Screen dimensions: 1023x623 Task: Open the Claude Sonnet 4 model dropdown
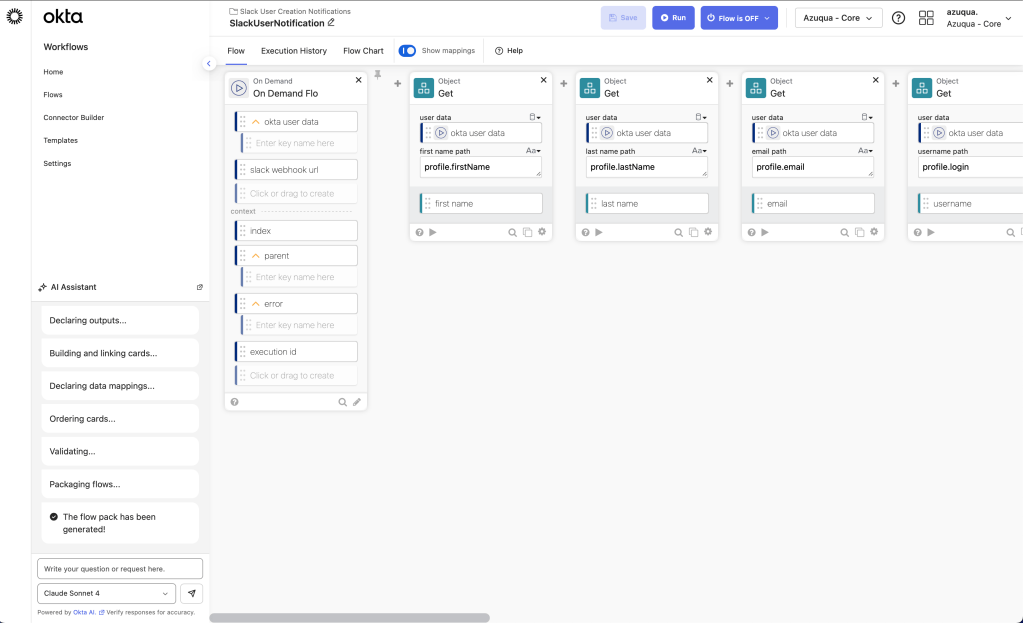(105, 592)
